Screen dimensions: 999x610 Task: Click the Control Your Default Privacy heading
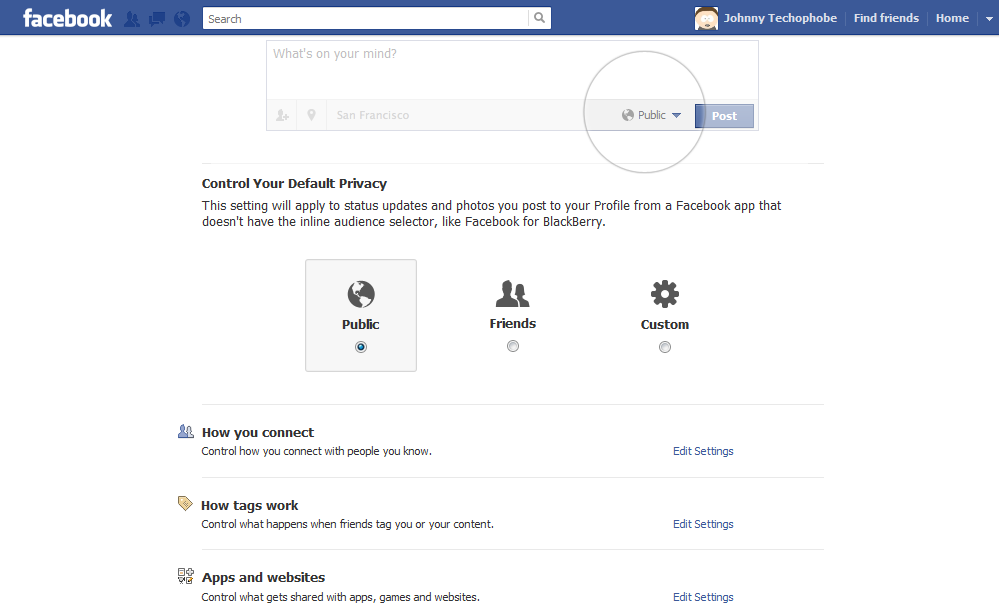pyautogui.click(x=294, y=184)
